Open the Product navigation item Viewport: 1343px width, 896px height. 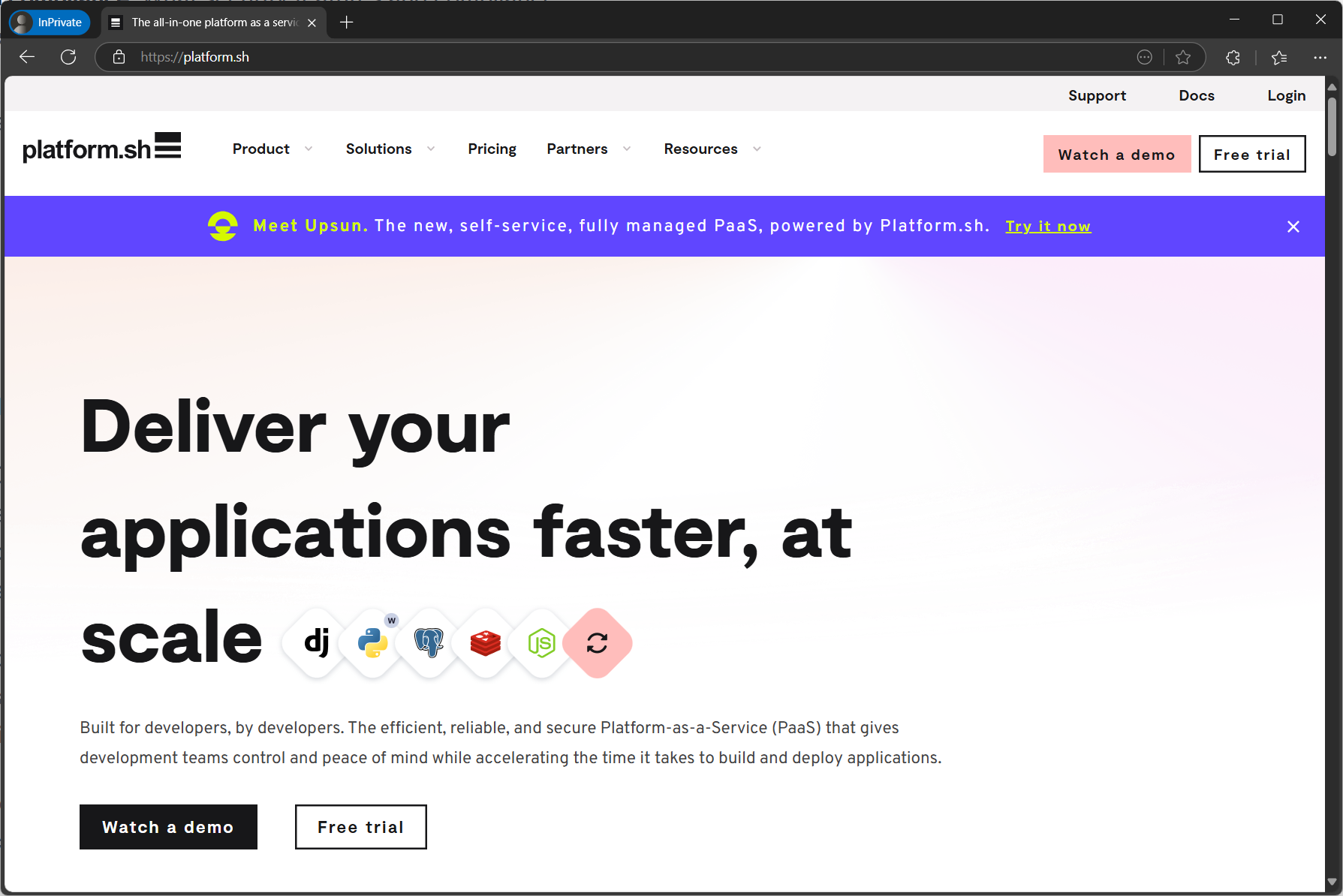(260, 149)
